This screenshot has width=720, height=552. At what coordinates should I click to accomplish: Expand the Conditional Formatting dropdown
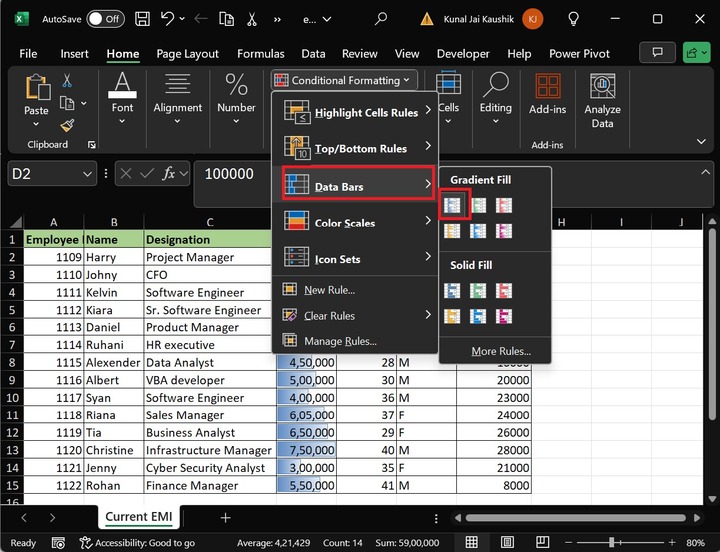pos(343,80)
